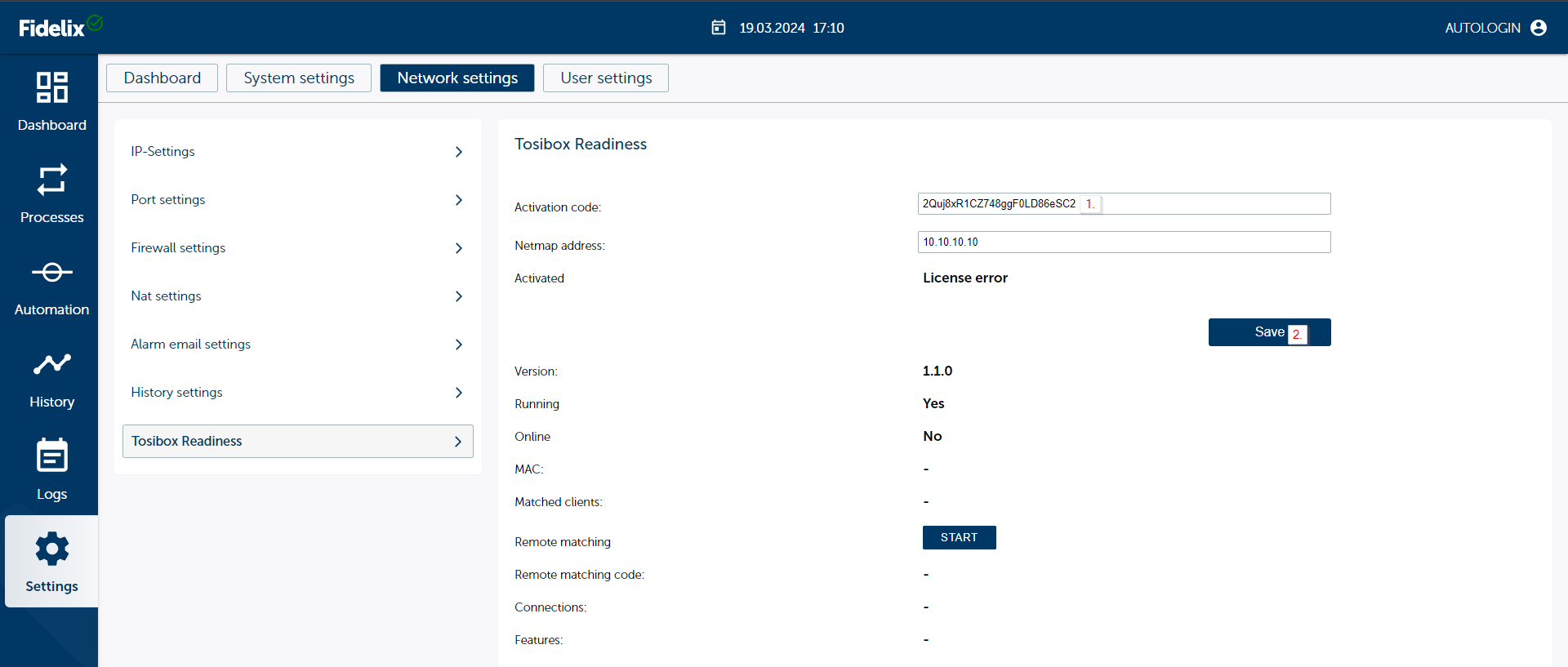
Task: Click the calendar icon in header
Action: pyautogui.click(x=719, y=28)
